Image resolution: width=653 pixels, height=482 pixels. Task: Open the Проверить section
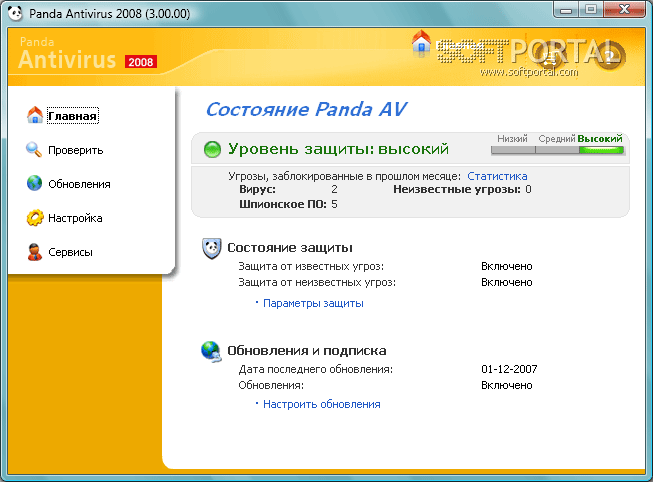pos(75,150)
